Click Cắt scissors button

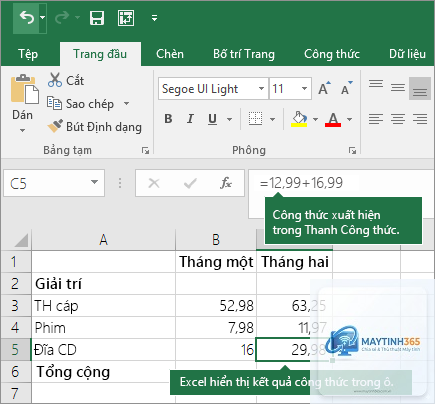pos(65,80)
